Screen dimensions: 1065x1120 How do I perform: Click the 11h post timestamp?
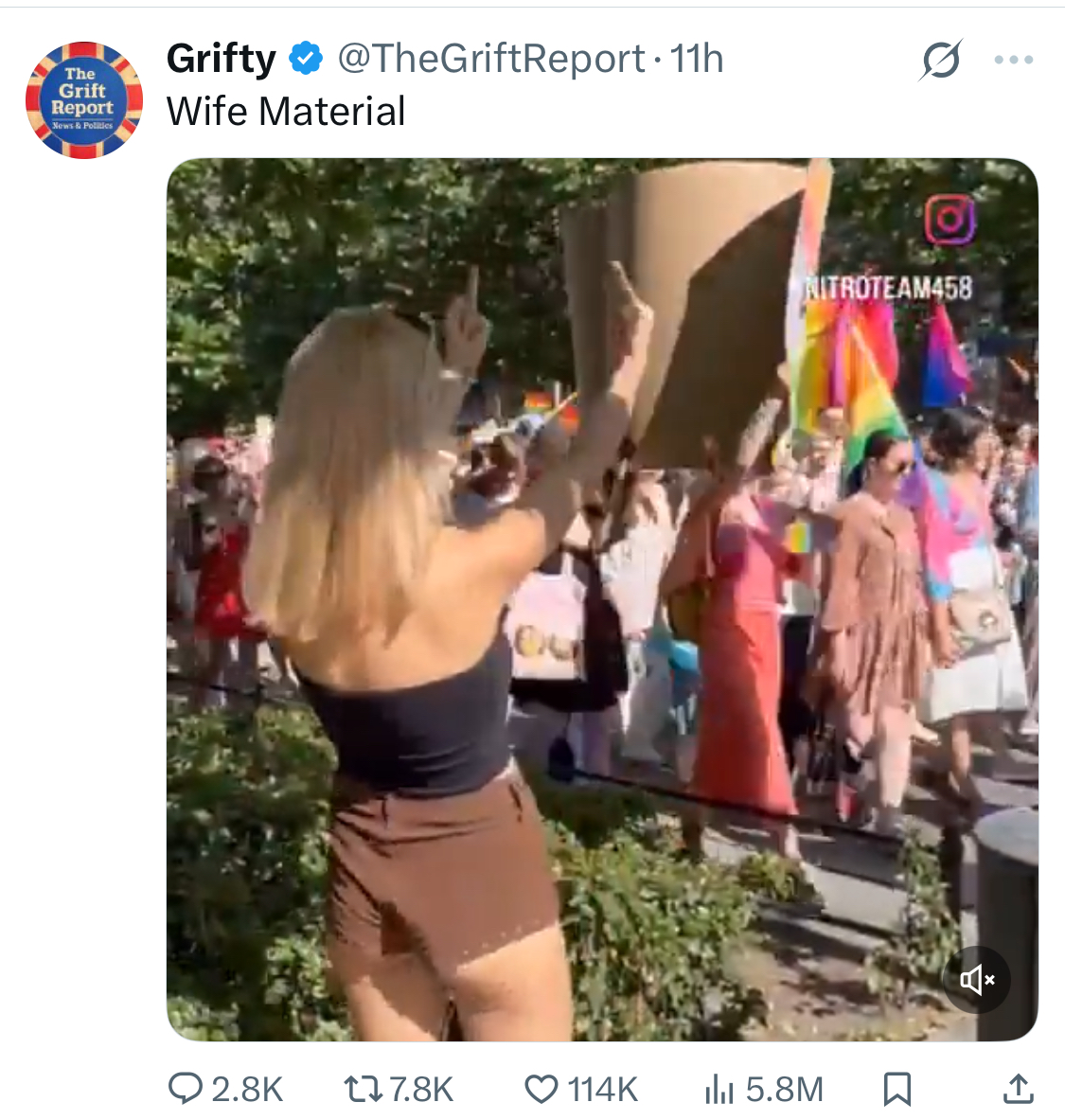coord(697,59)
